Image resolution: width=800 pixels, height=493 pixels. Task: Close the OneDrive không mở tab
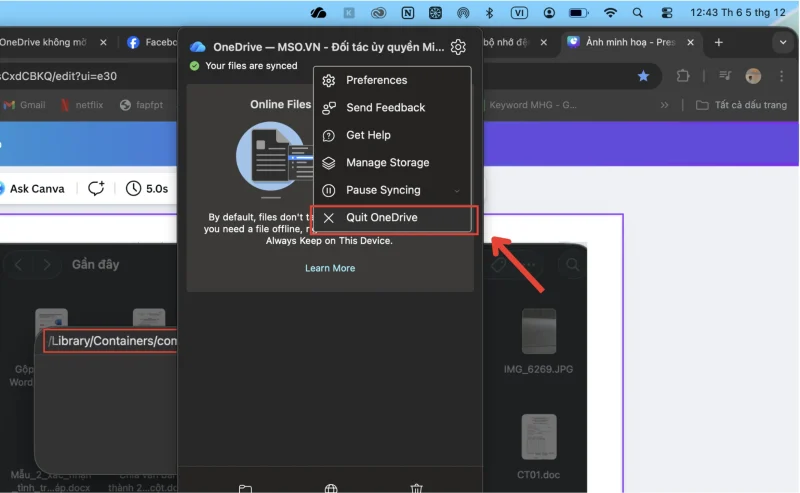click(x=103, y=42)
